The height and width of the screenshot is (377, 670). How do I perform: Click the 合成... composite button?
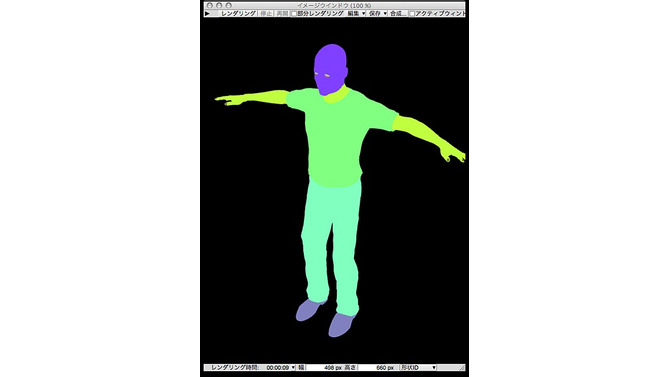pyautogui.click(x=398, y=14)
